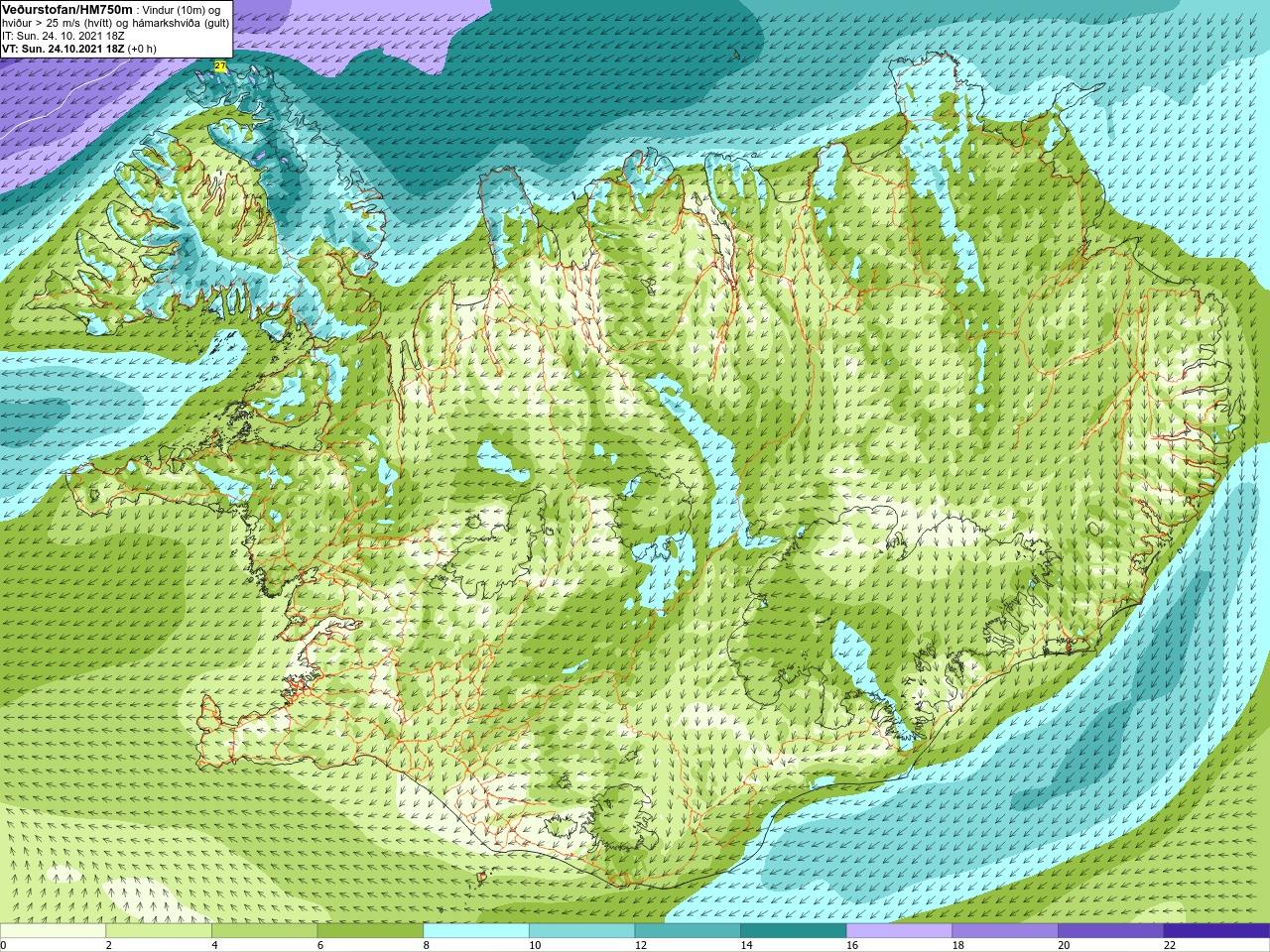Screen dimensions: 1270x952
Task: Pick the 16–18 m/s lavender legend band
Action: pos(899,931)
